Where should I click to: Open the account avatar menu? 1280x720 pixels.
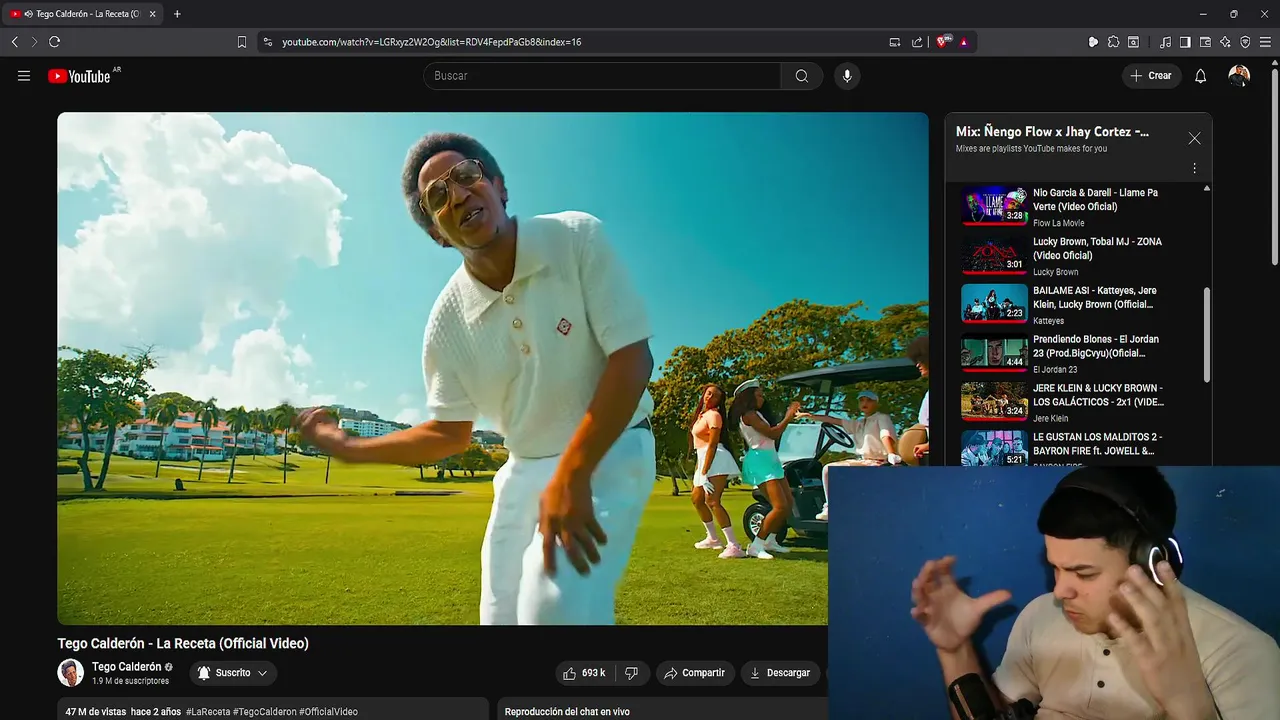[1239, 76]
